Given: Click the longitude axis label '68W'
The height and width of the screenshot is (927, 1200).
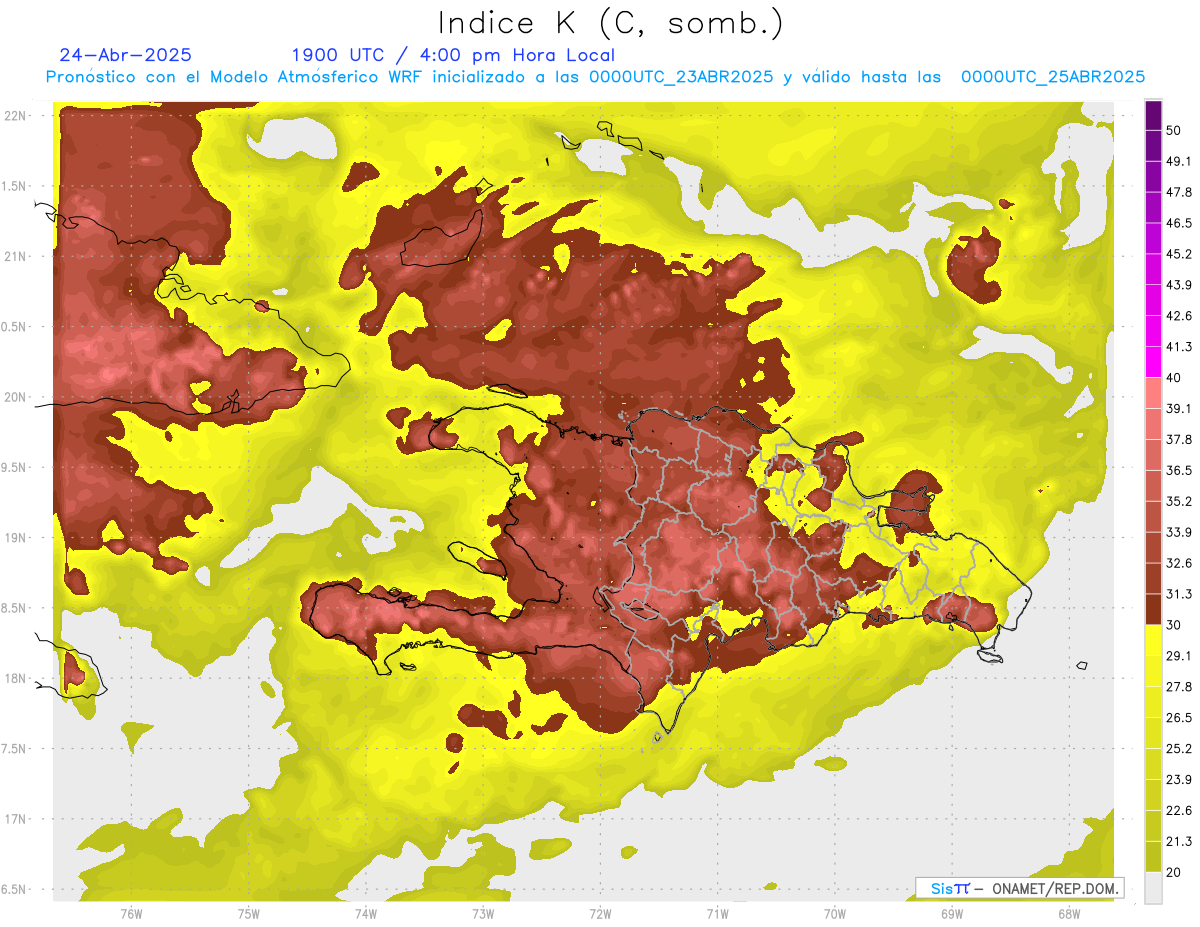Looking at the screenshot, I should tap(1069, 915).
